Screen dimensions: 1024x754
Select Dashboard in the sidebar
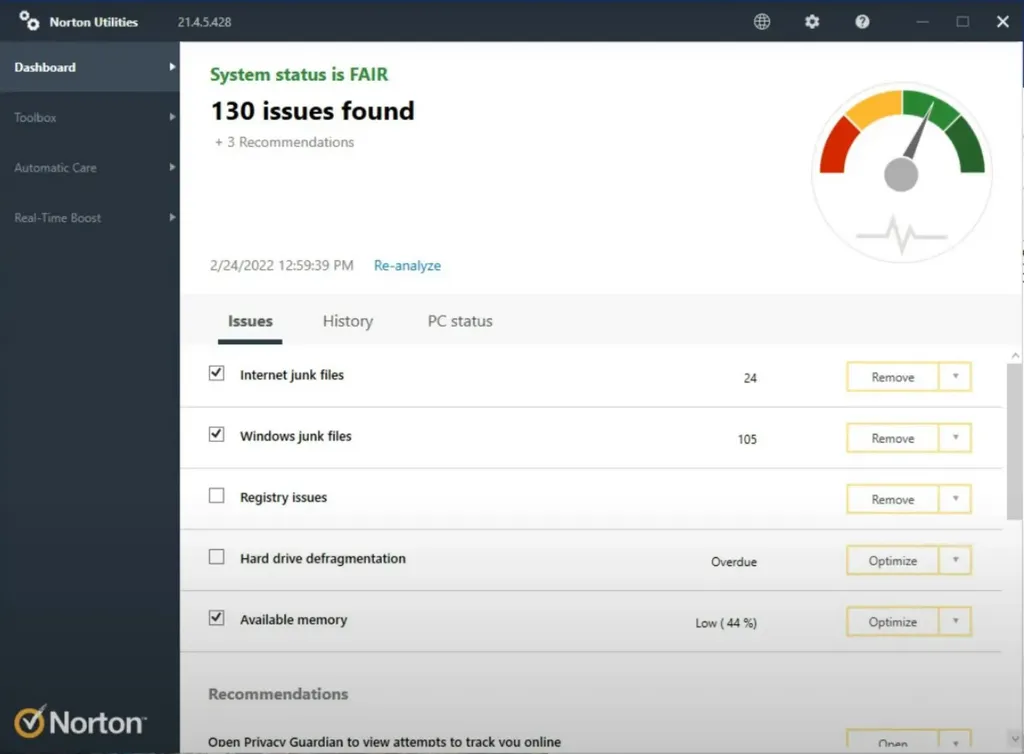(89, 67)
